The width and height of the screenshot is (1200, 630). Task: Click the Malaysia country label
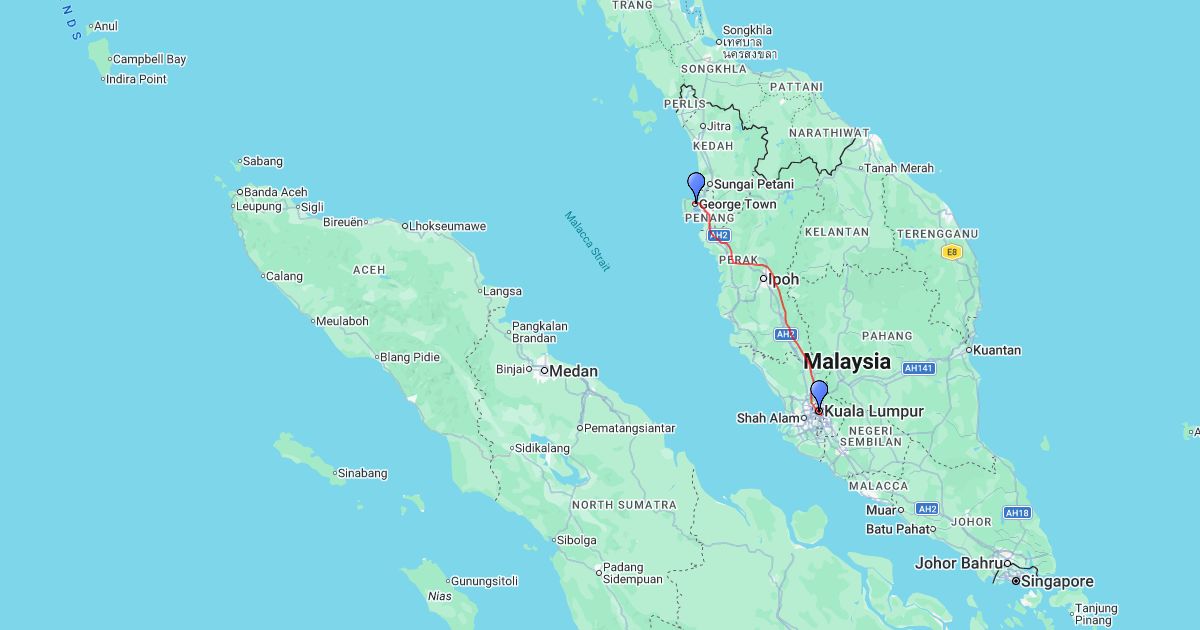point(847,361)
